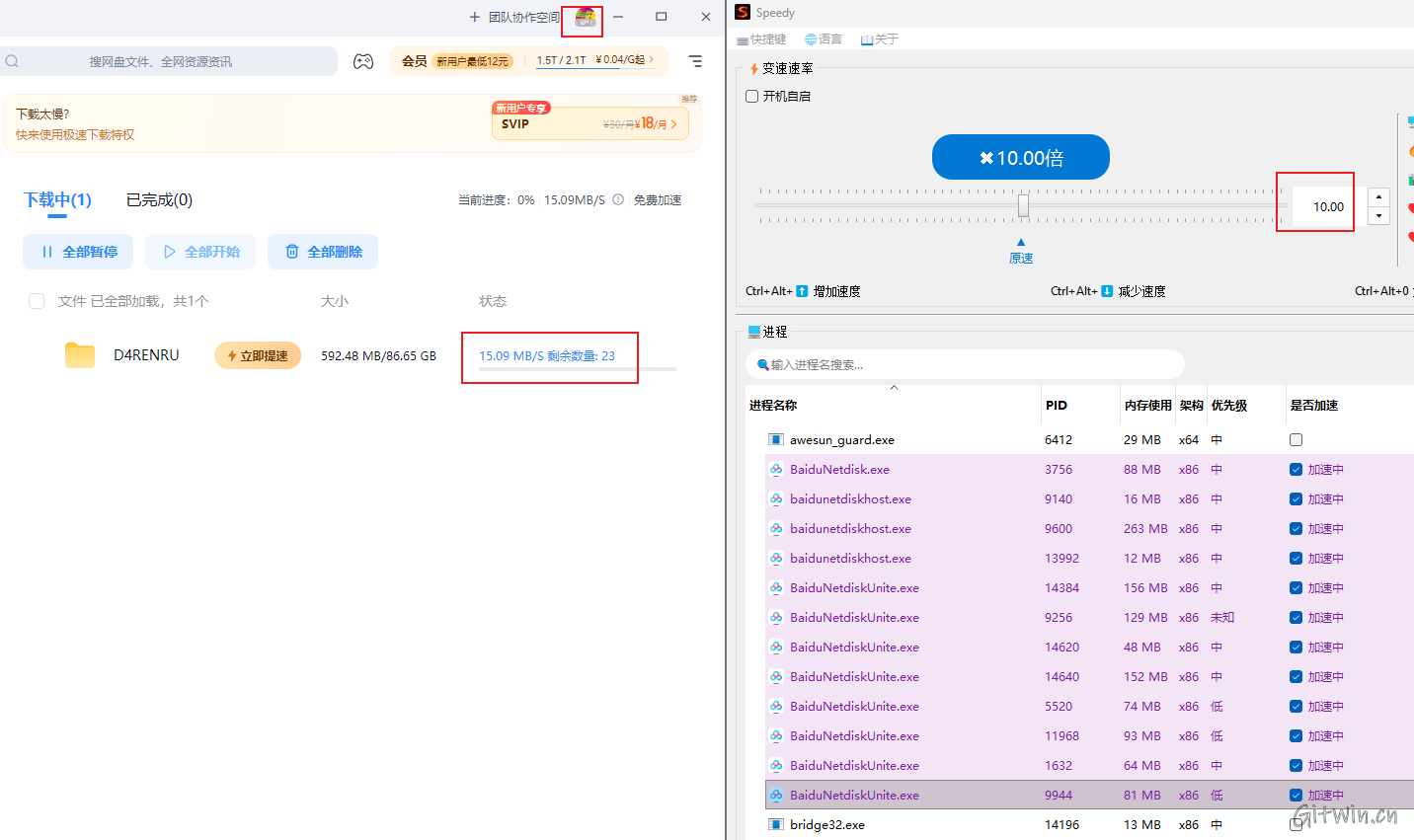Viewport: 1414px width, 840px height.
Task: Uncheck acceleration for BaiduNetdiskUnite.exe PID 14384
Action: (1296, 588)
